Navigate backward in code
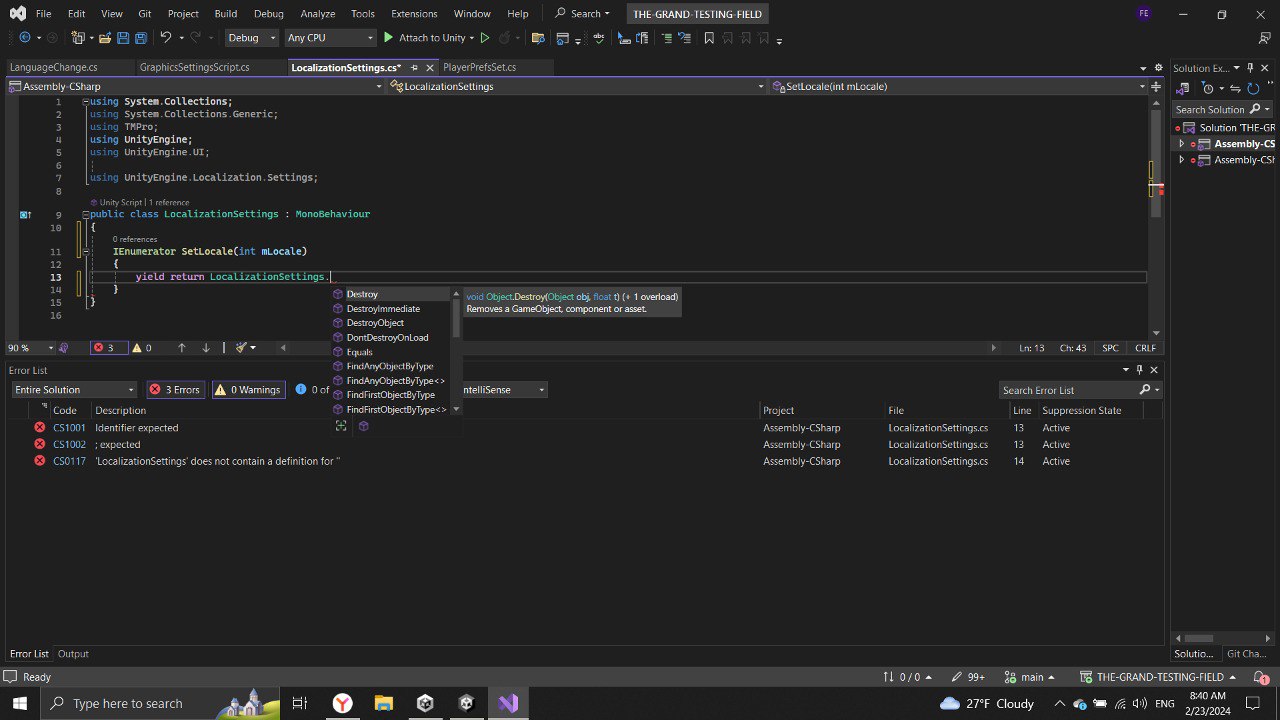Image resolution: width=1280 pixels, height=720 pixels. pyautogui.click(x=25, y=38)
